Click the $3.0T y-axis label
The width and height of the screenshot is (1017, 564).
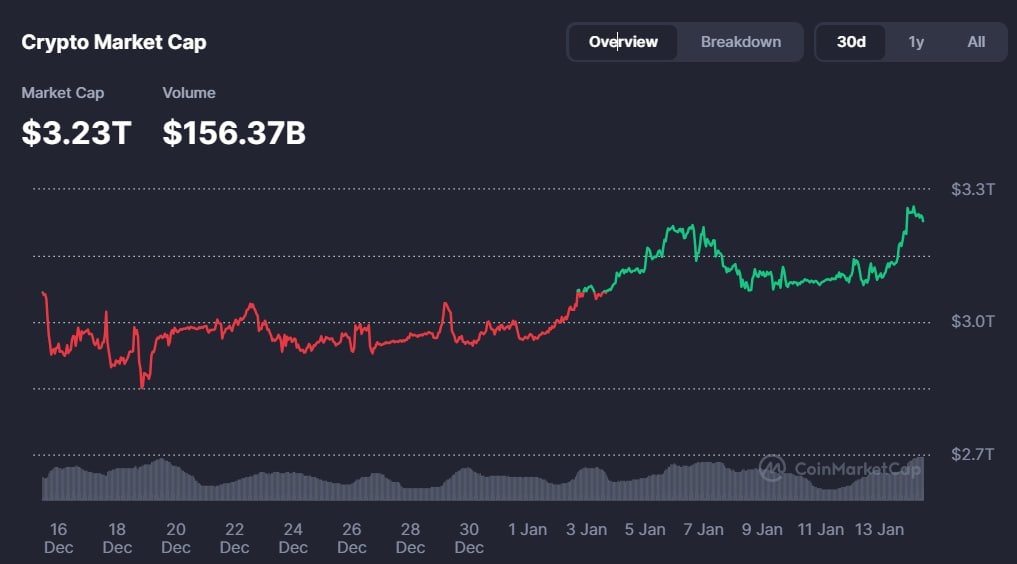(x=972, y=322)
